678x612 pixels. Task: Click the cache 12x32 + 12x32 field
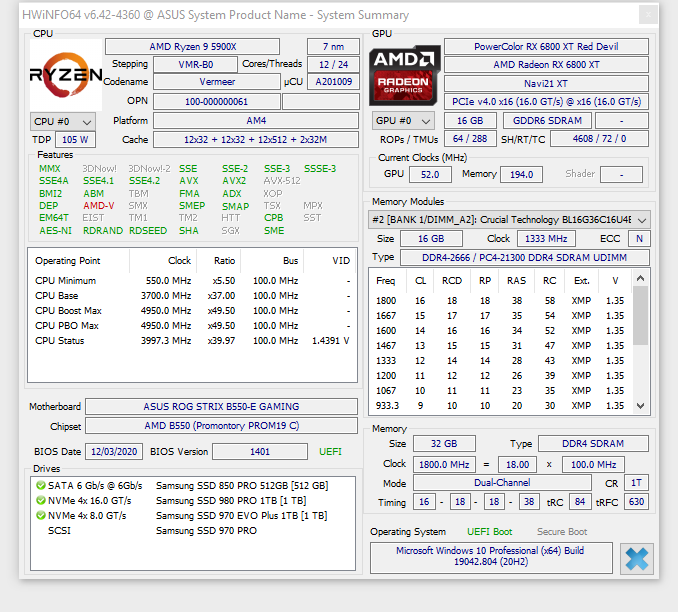click(x=256, y=140)
